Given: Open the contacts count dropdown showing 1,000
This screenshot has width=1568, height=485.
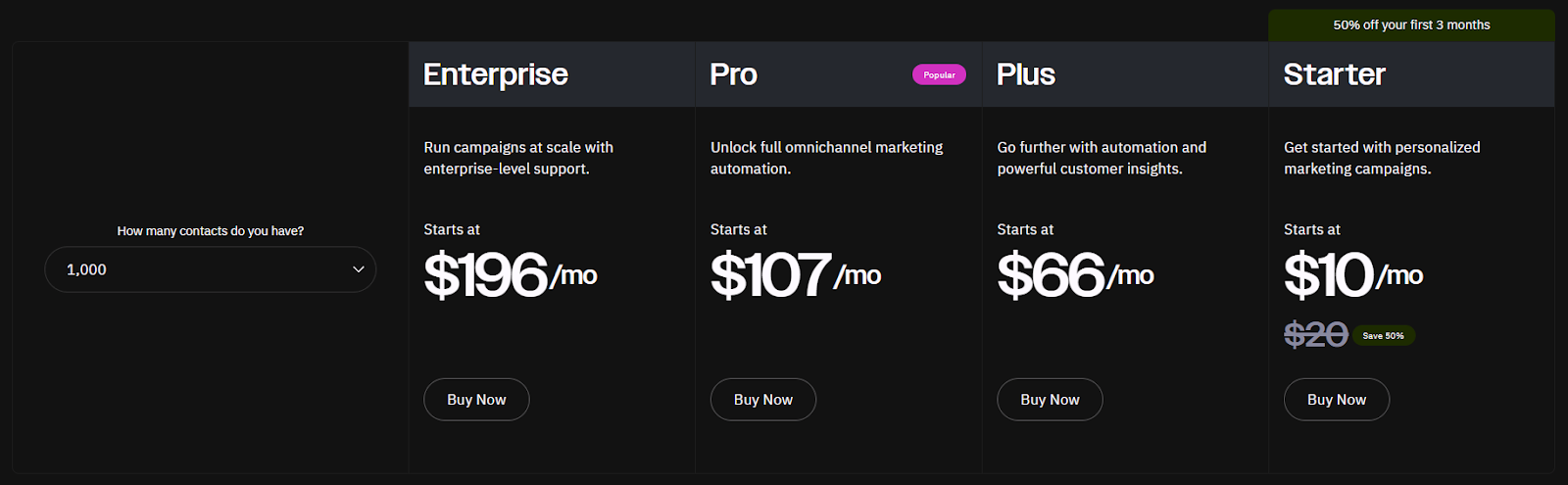Looking at the screenshot, I should [210, 269].
